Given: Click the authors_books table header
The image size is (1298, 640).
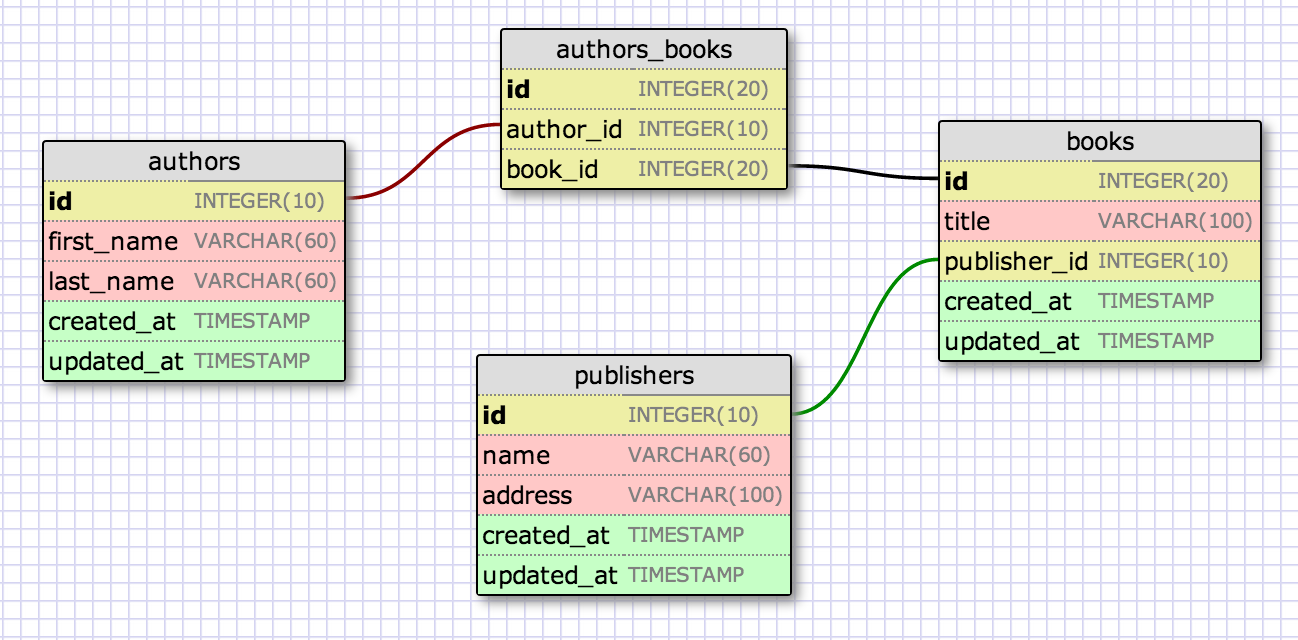Looking at the screenshot, I should 644,49.
